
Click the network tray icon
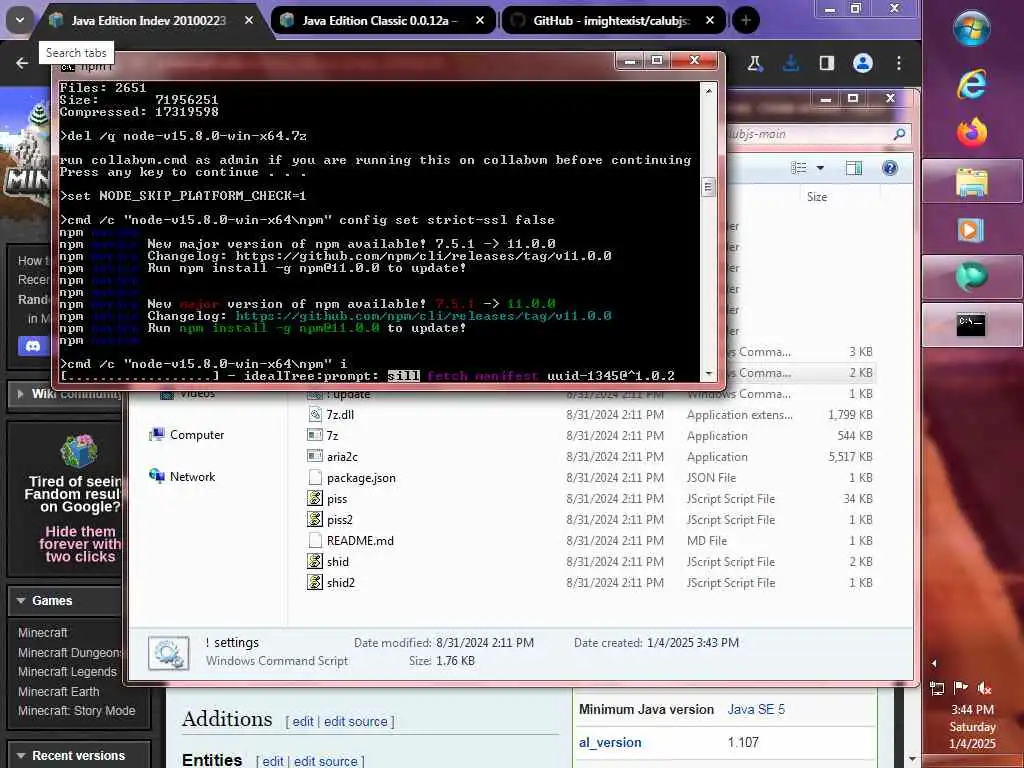click(x=936, y=688)
